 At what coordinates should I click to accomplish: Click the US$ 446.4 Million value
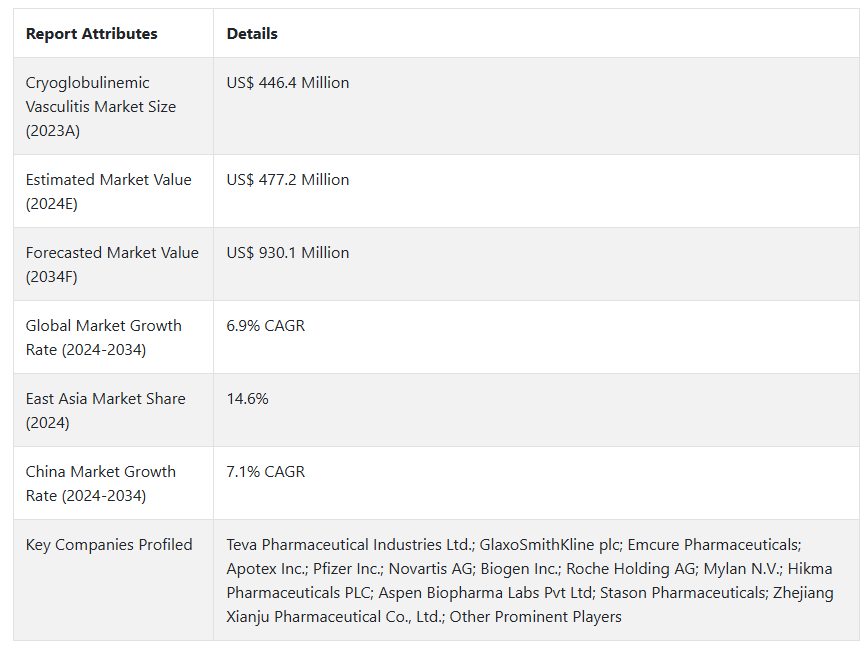pyautogui.click(x=288, y=83)
